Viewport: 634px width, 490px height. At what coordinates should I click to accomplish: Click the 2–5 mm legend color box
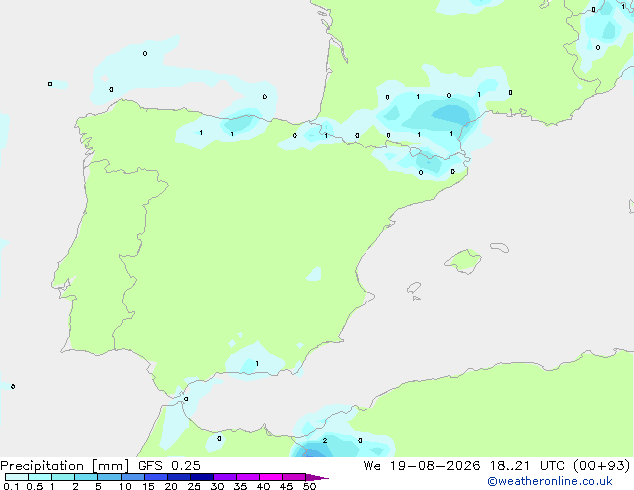pos(86,477)
